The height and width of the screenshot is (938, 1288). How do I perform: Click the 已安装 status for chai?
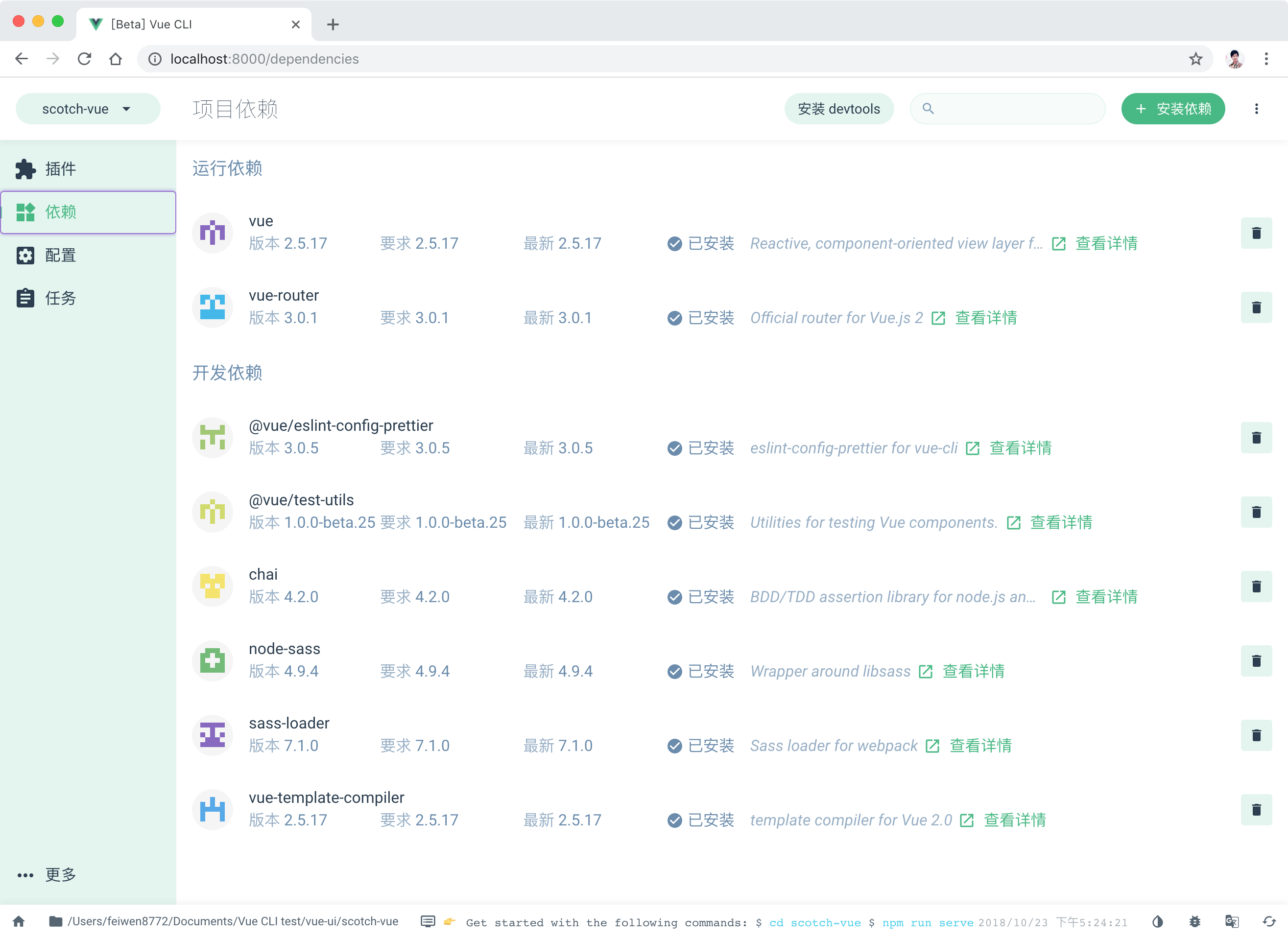click(701, 597)
